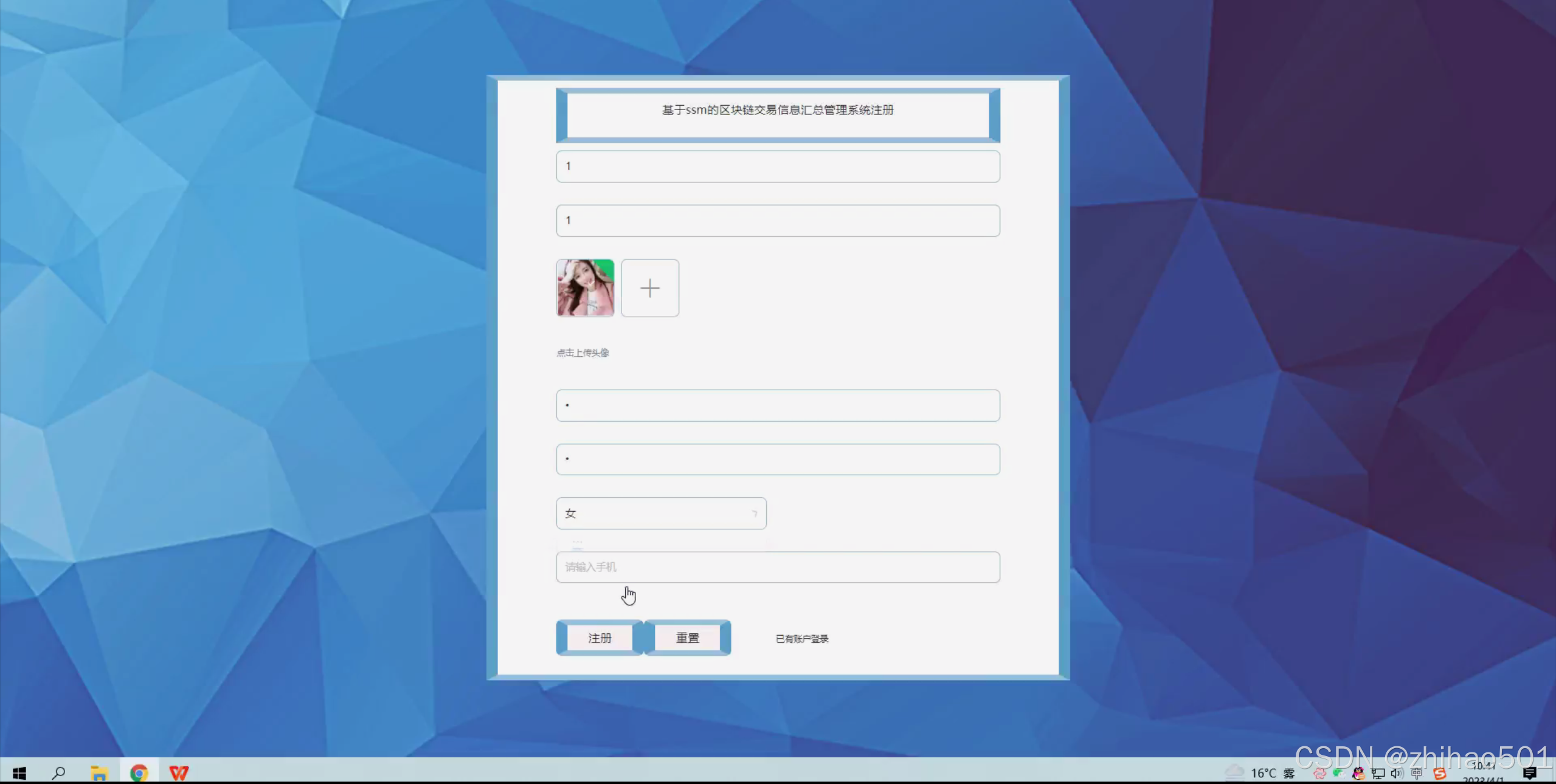Focus the 请输入手机 phone input field
Screen dimensions: 1556x784
(777, 567)
